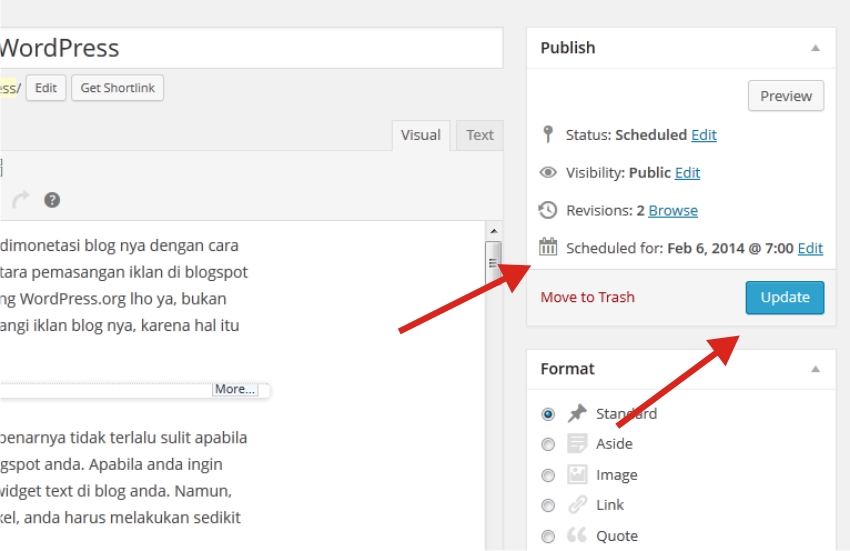Edit the post Status link
Image resolution: width=850 pixels, height=551 pixels.
(704, 134)
